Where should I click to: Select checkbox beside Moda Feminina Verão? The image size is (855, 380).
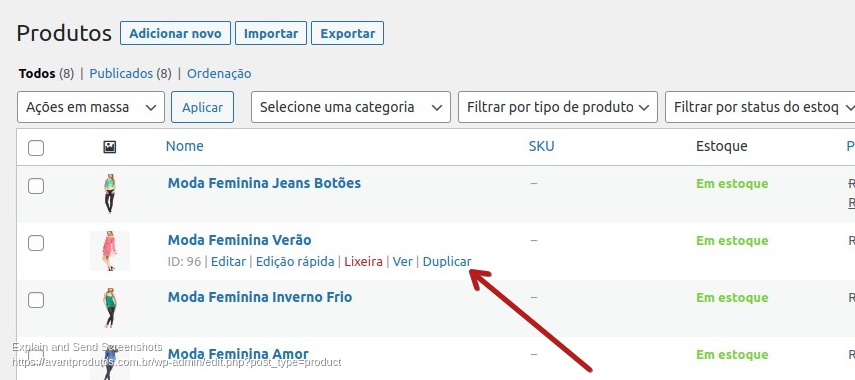coord(36,243)
